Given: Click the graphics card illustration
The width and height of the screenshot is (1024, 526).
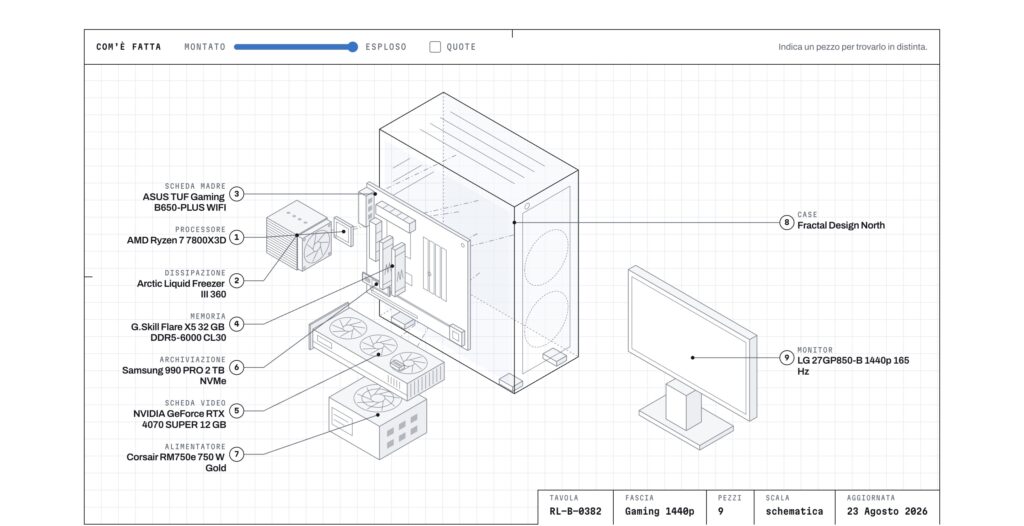Looking at the screenshot, I should [x=377, y=351].
